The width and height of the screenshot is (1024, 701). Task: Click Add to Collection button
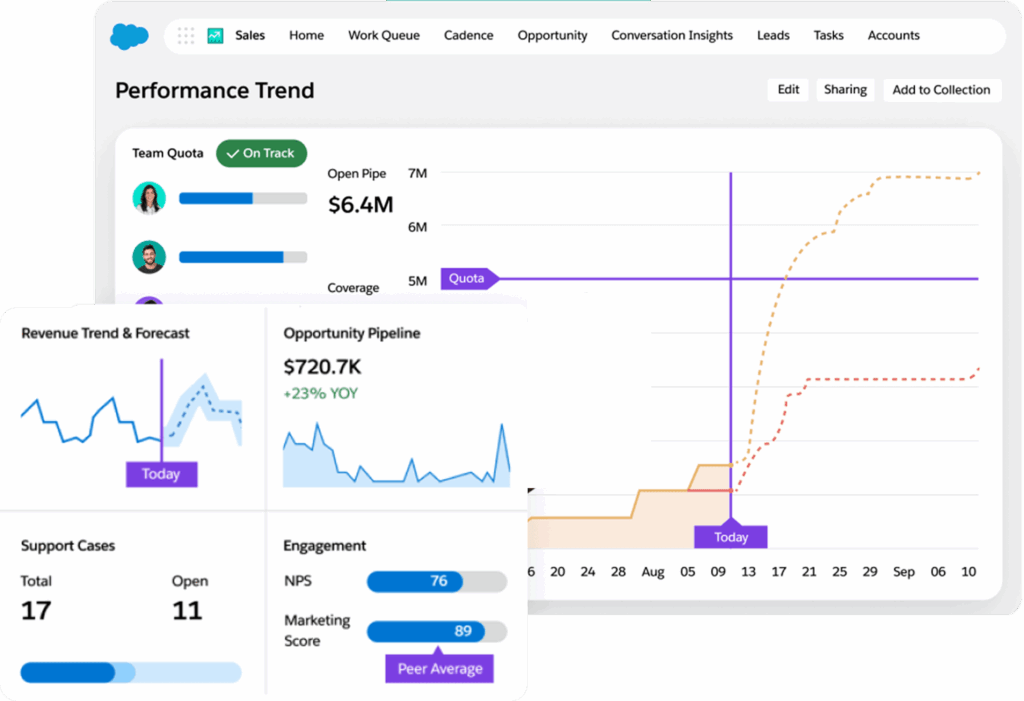(x=941, y=90)
